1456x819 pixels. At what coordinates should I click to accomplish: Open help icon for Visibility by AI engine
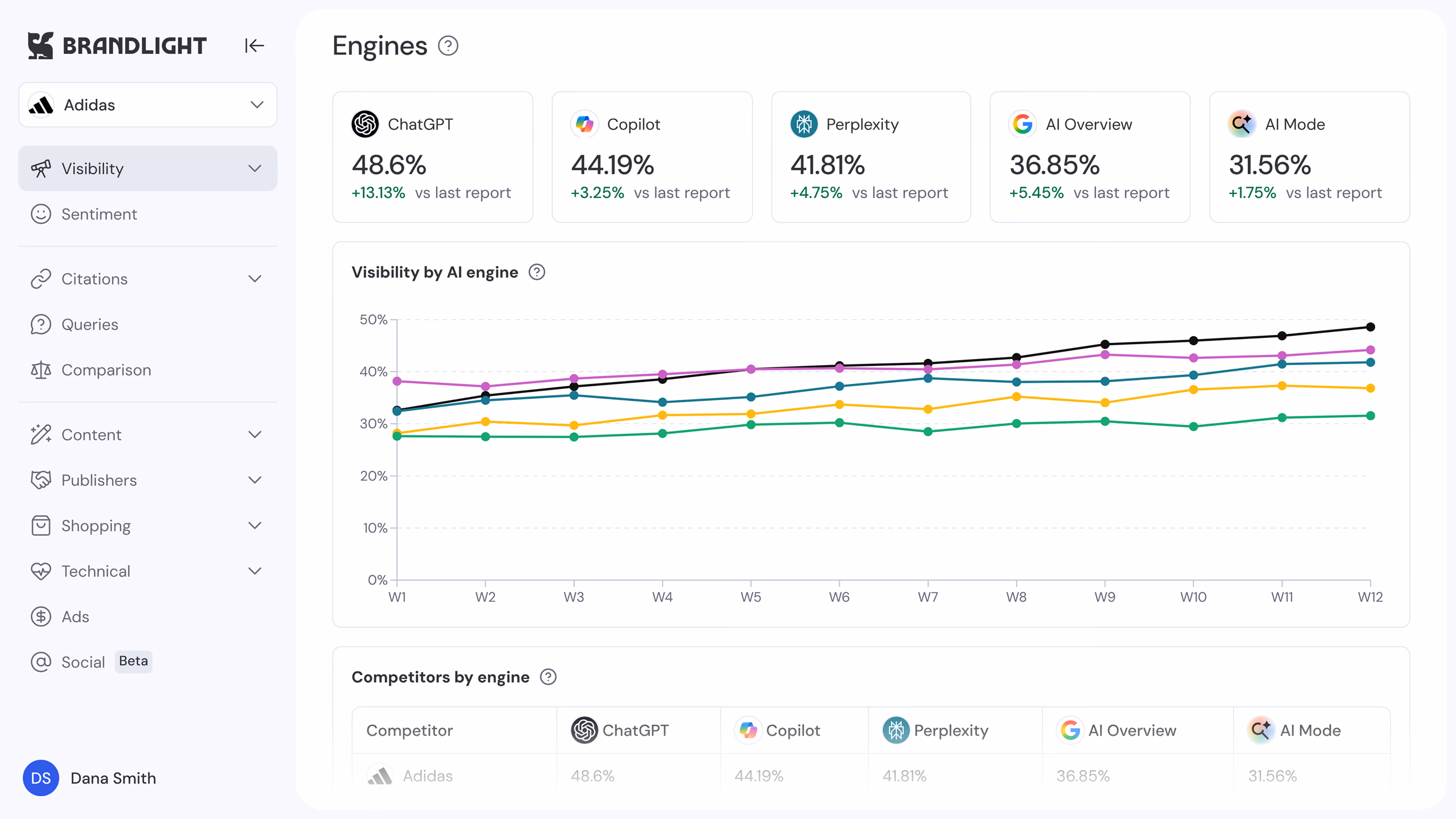pos(537,272)
